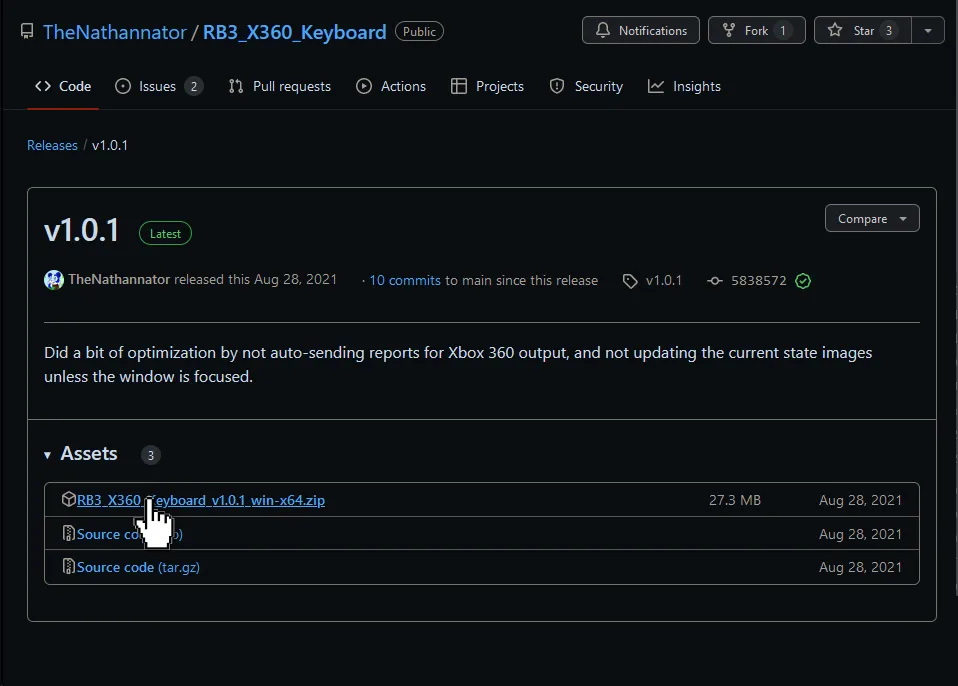This screenshot has height=686, width=958.
Task: Click the repository book icon
Action: point(27,31)
